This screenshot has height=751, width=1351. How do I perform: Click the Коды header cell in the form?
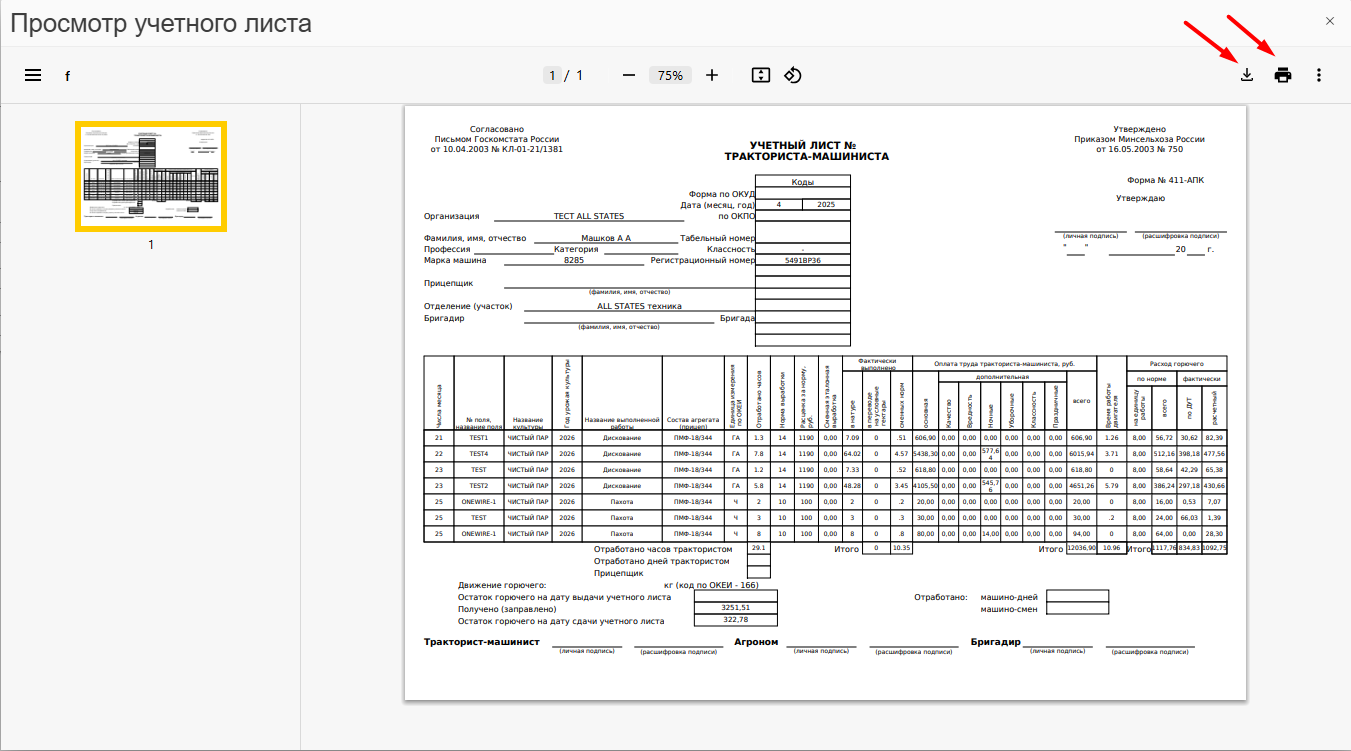802,182
